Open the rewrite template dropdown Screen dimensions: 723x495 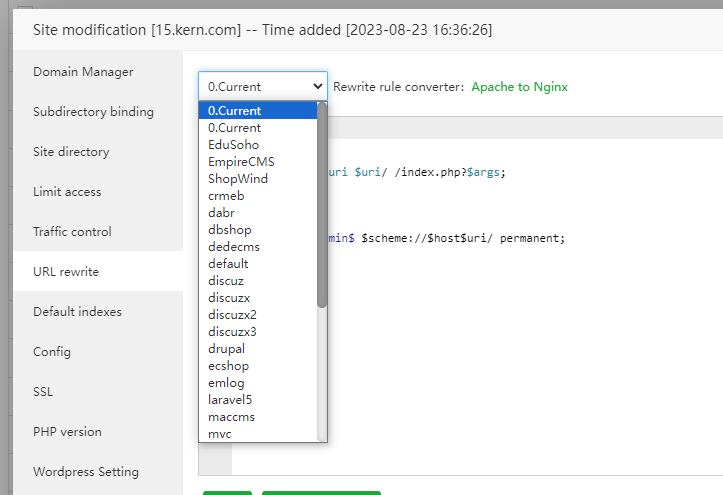(262, 87)
